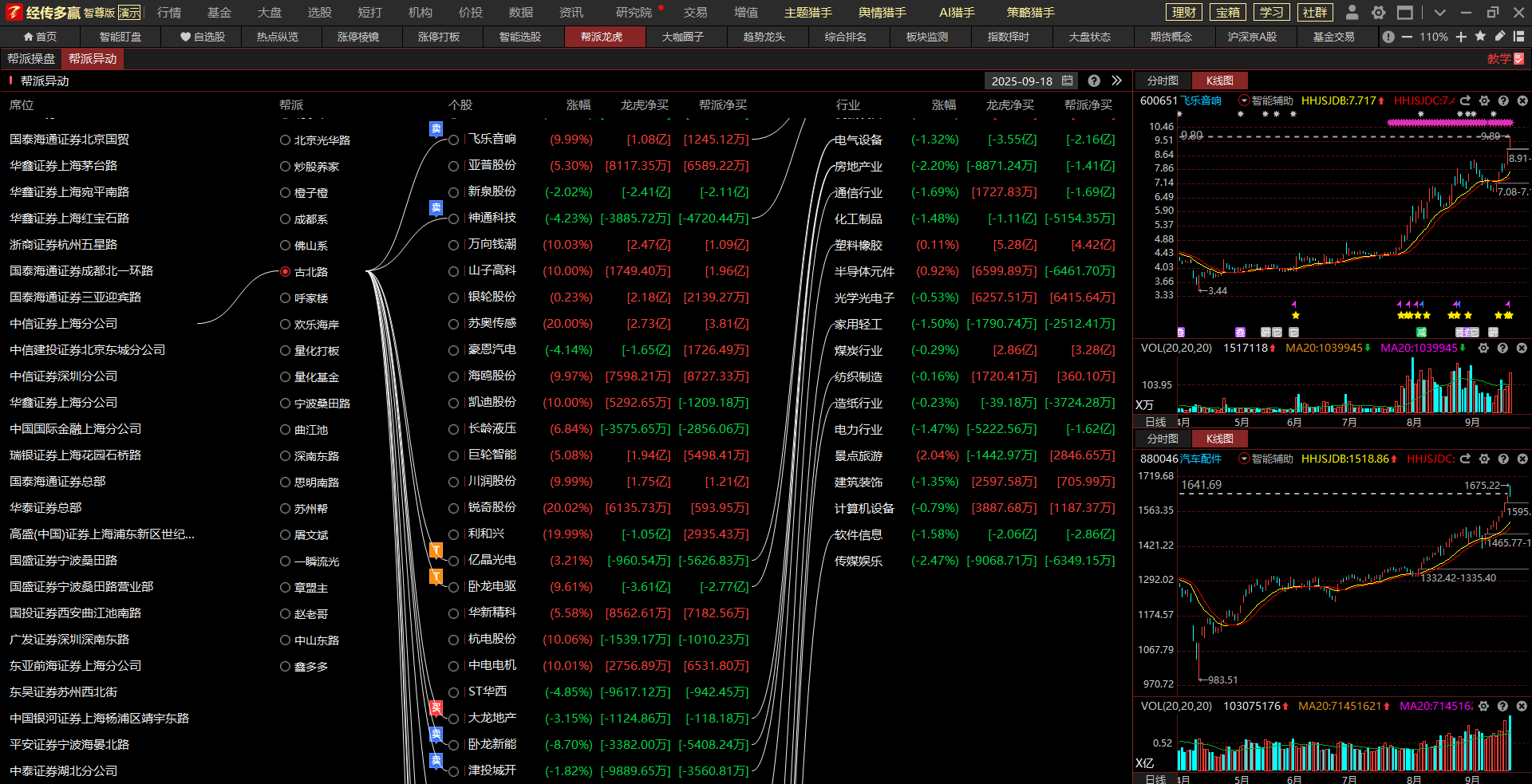
Task: Click refresh arrow in 飞乐音响 chart header
Action: (1465, 100)
